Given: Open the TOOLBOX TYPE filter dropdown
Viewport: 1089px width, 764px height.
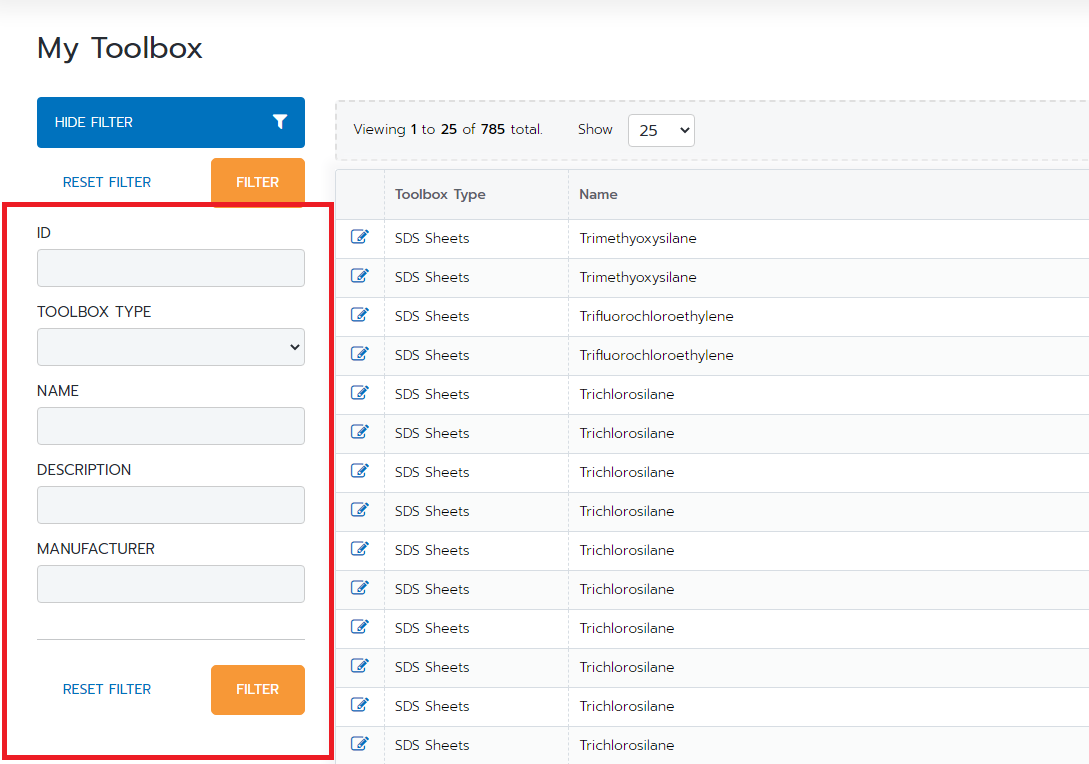Looking at the screenshot, I should (x=171, y=347).
